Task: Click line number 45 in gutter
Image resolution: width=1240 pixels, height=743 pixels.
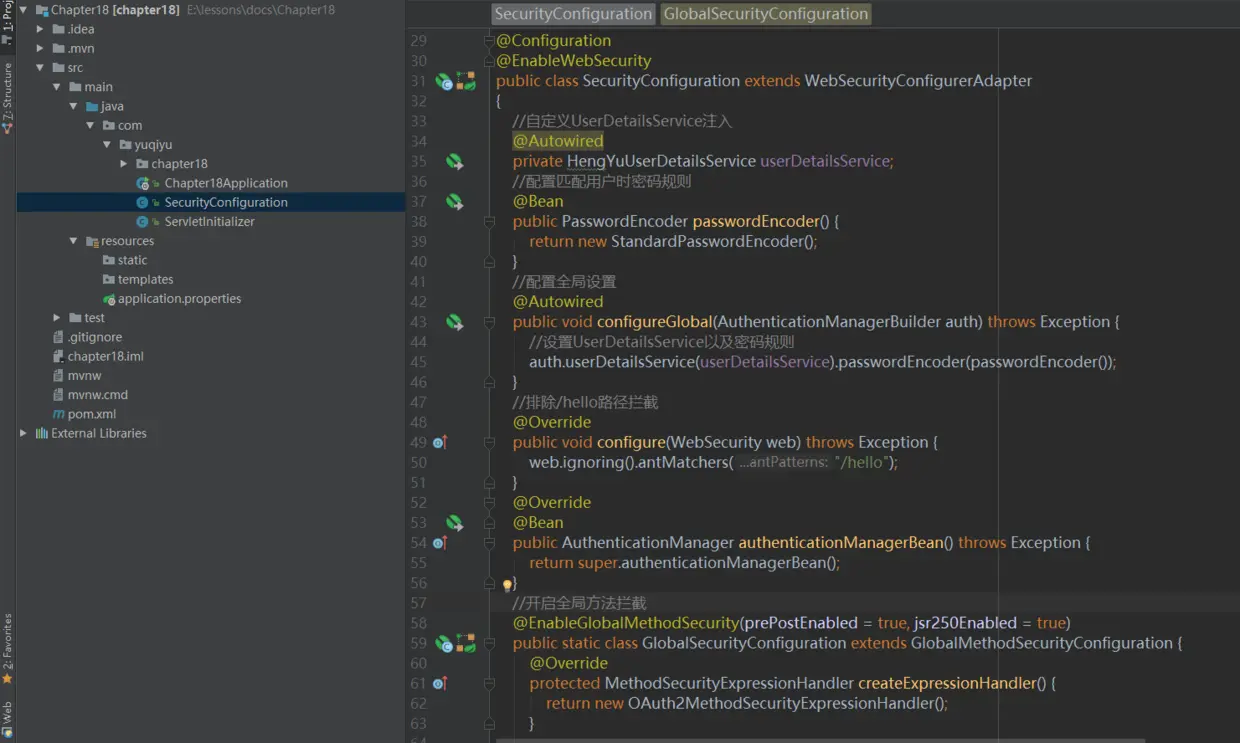Action: (418, 362)
